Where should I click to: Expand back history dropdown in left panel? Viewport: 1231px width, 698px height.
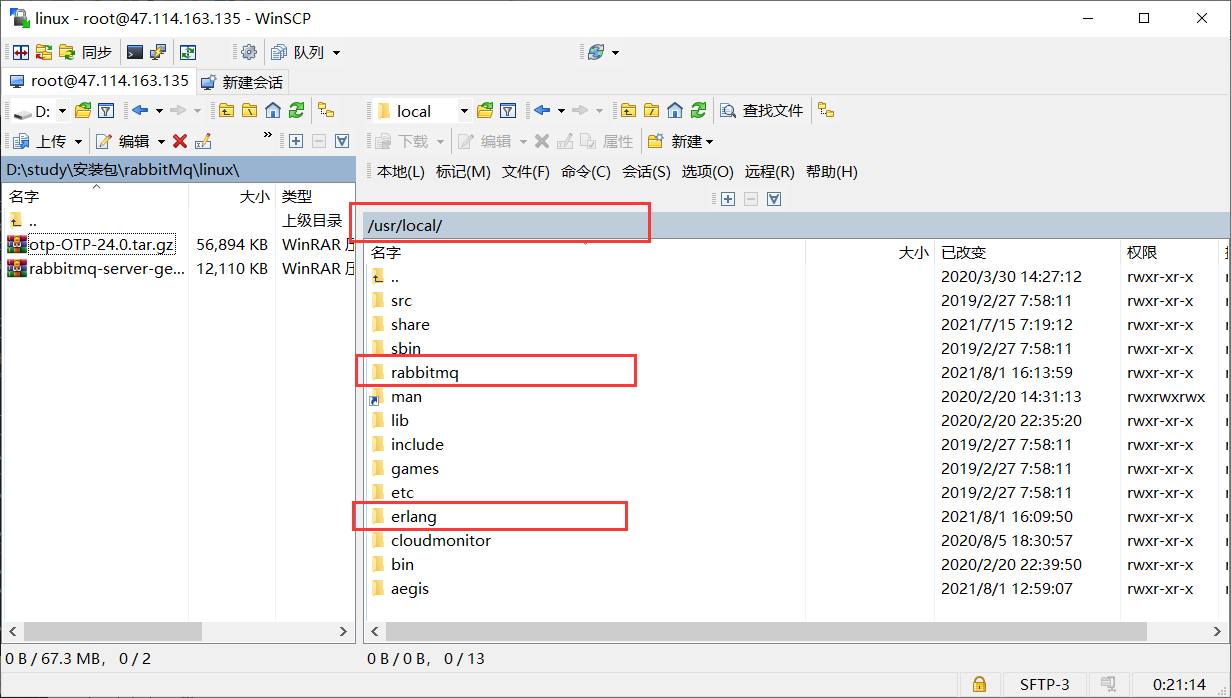pos(157,111)
